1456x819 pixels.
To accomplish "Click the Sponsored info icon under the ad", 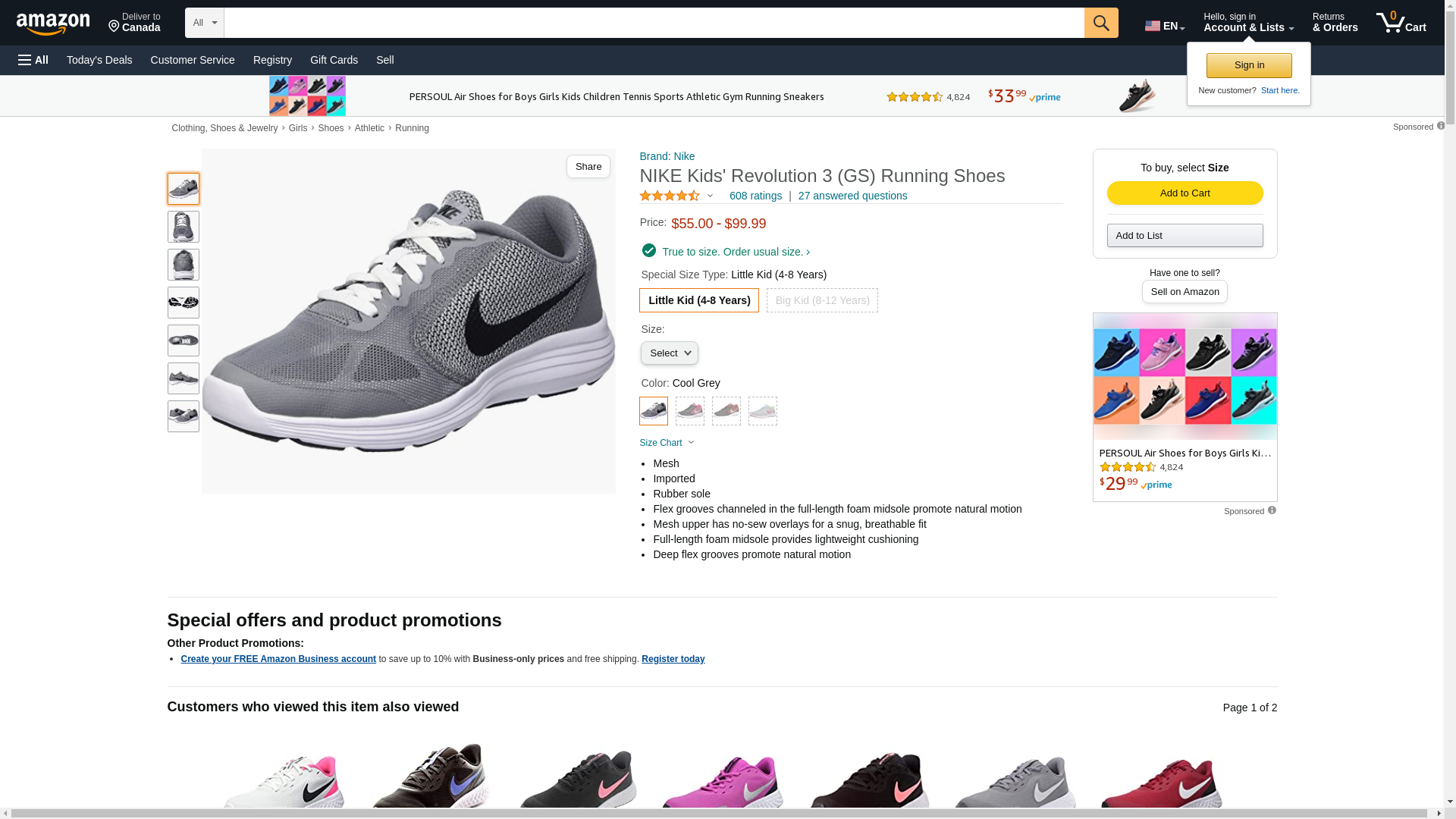I will click(1272, 510).
